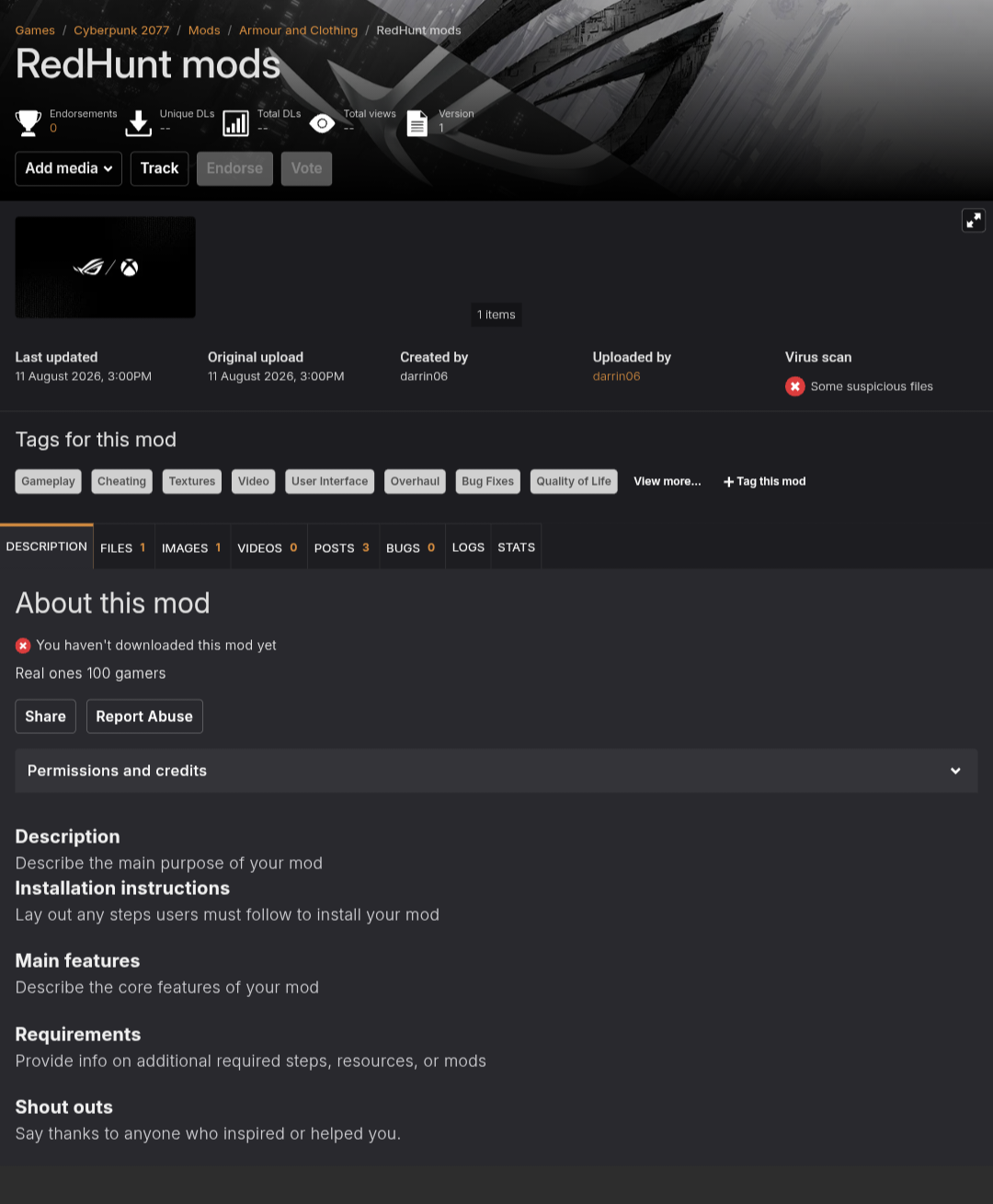
Task: Go to Cyberpunk 2077 breadcrumb link
Action: coord(121,30)
